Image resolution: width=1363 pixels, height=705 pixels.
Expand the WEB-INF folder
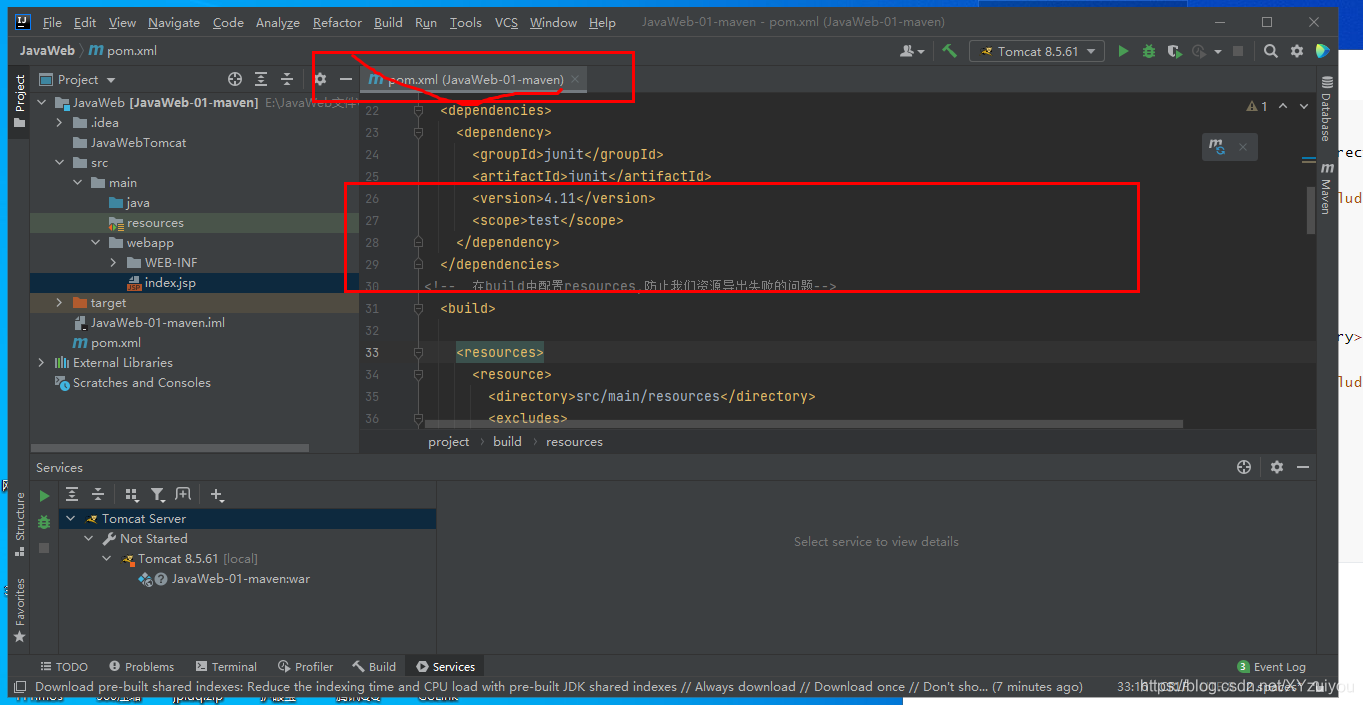click(114, 262)
